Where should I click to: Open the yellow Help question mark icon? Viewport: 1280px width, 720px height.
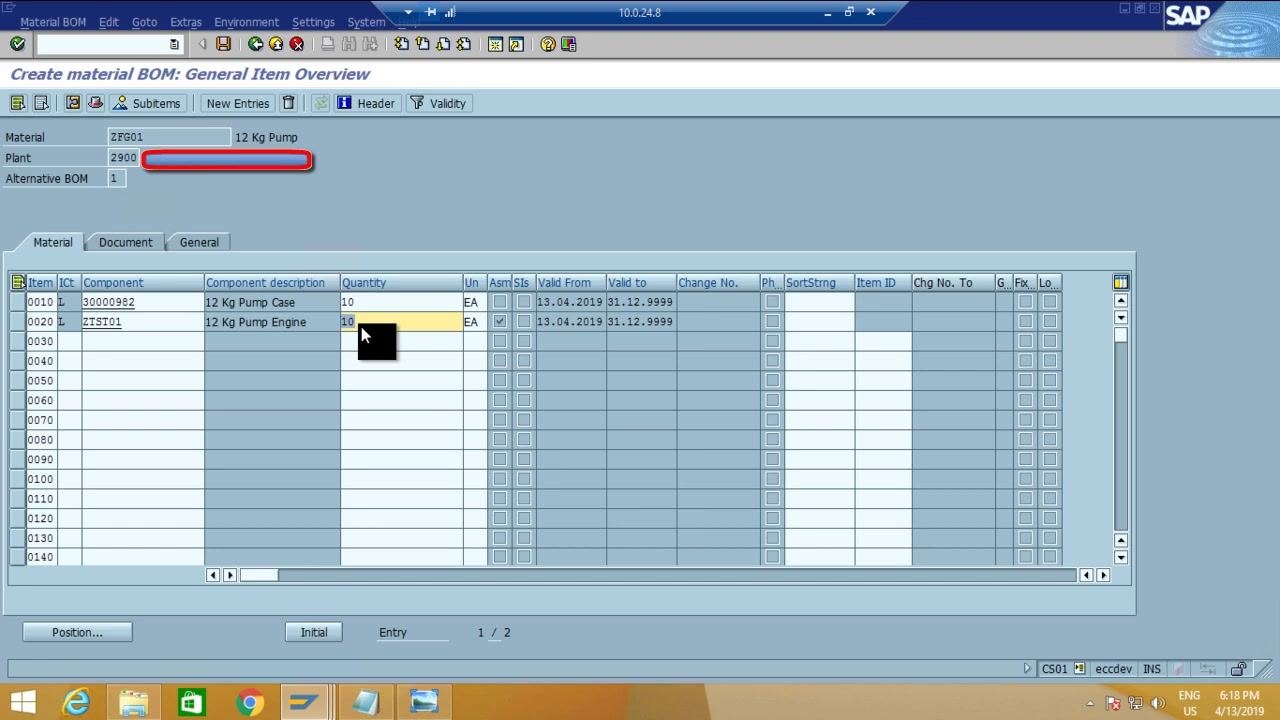(x=547, y=44)
